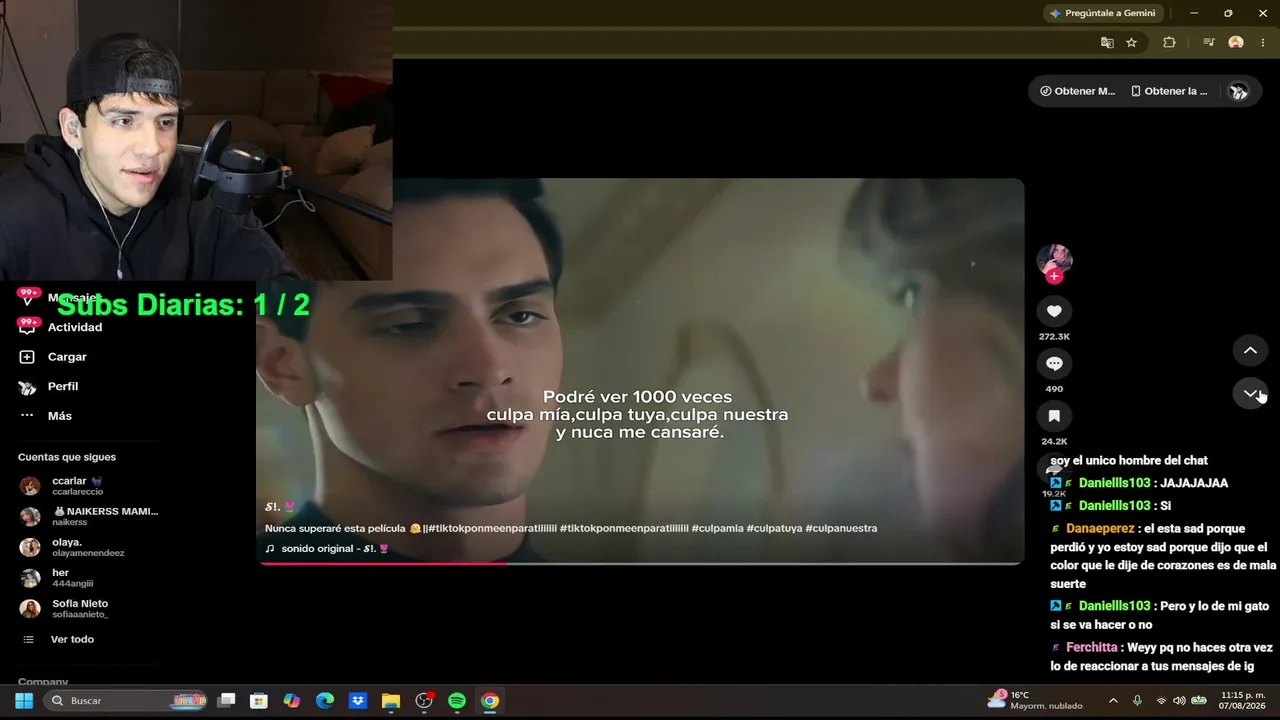This screenshot has width=1280, height=720.
Task: Open Copilot from the taskbar
Action: pyautogui.click(x=292, y=701)
